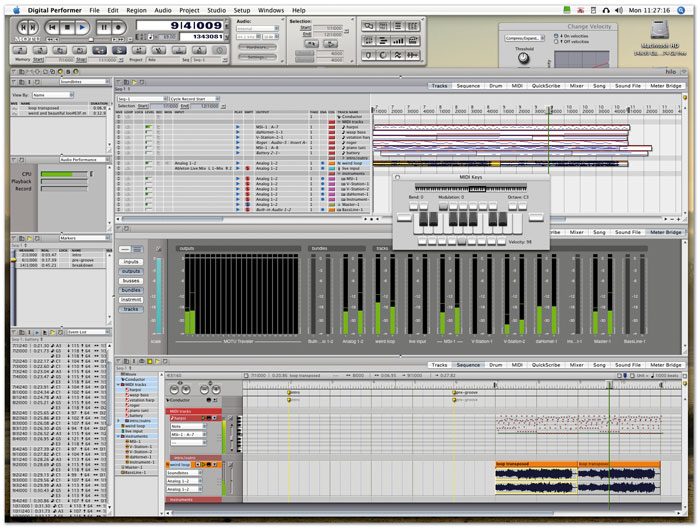Click the Record button in transport

(x=118, y=27)
